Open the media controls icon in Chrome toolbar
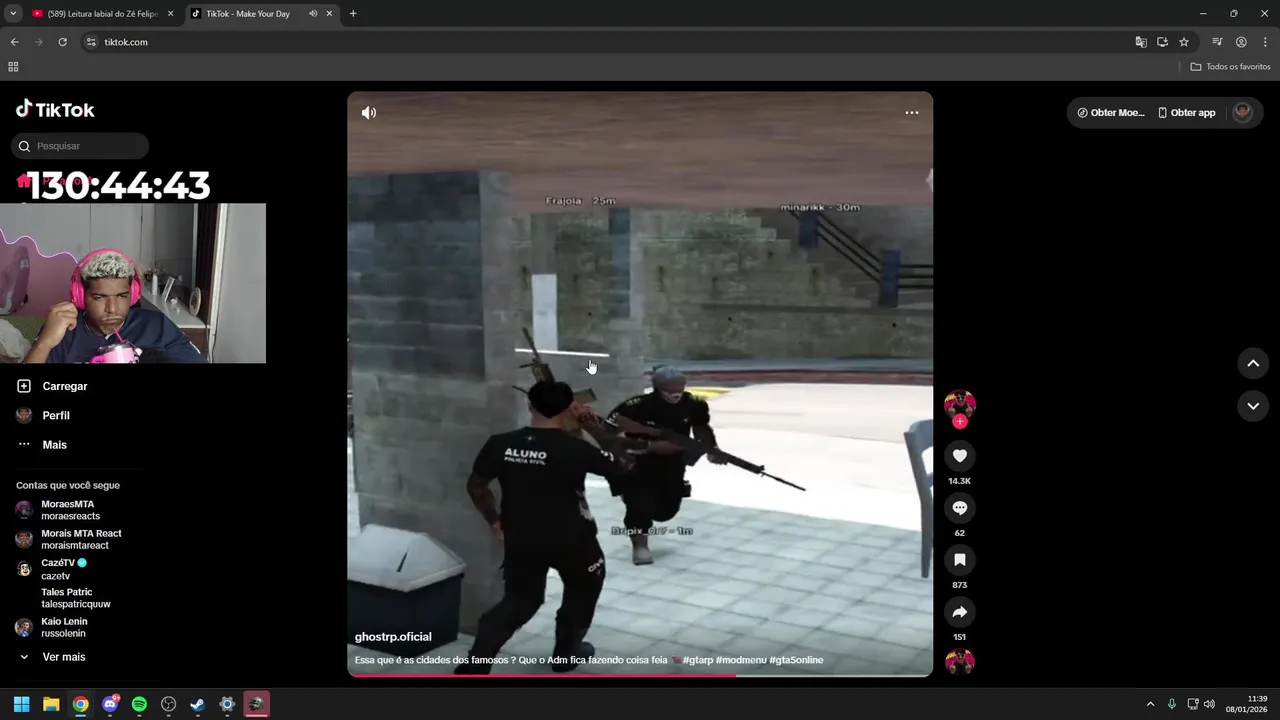Screen dimensions: 1280x720 coord(1217,42)
